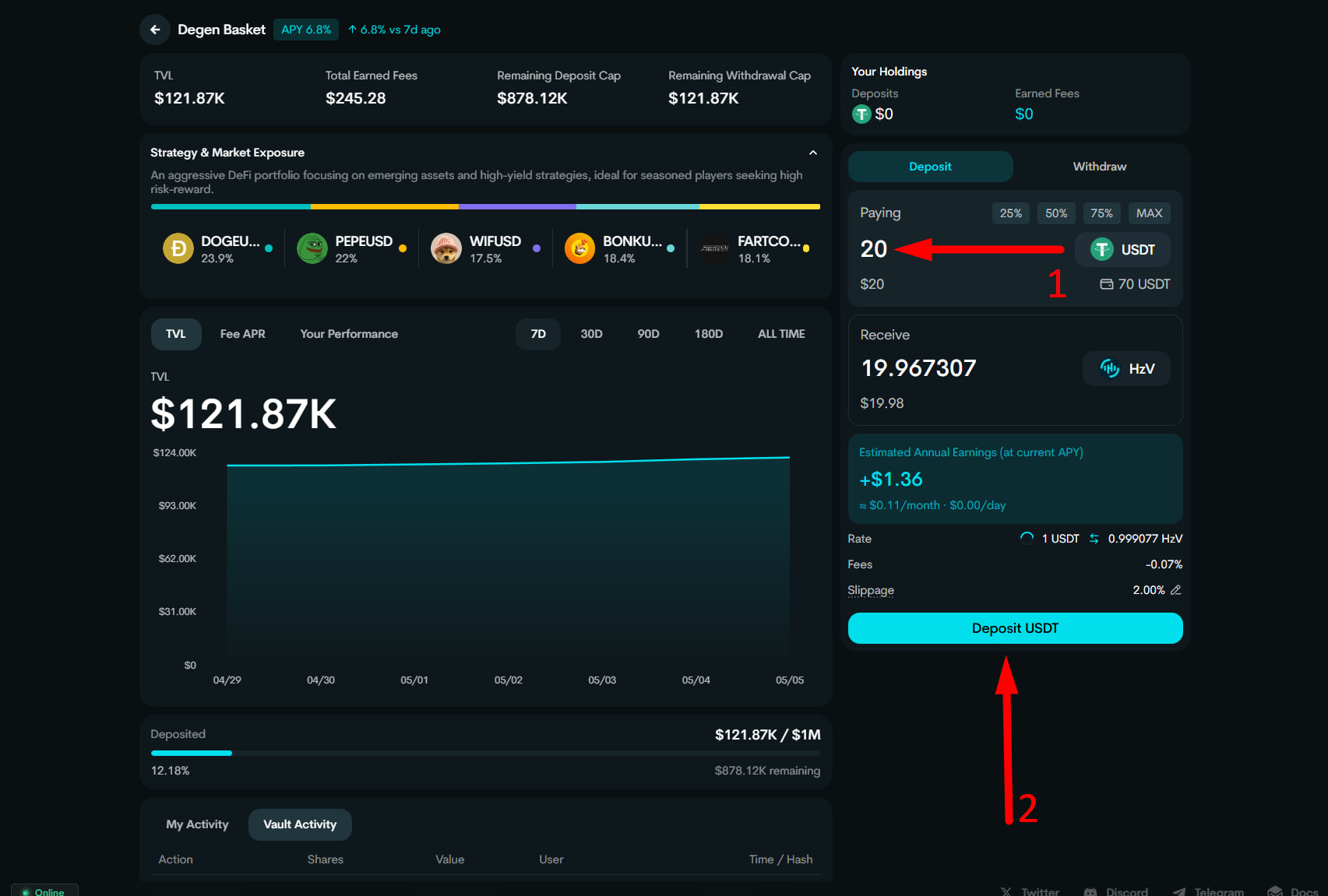Click the Tether icon beside Deposits $0
This screenshot has width=1328, height=896.
861,114
